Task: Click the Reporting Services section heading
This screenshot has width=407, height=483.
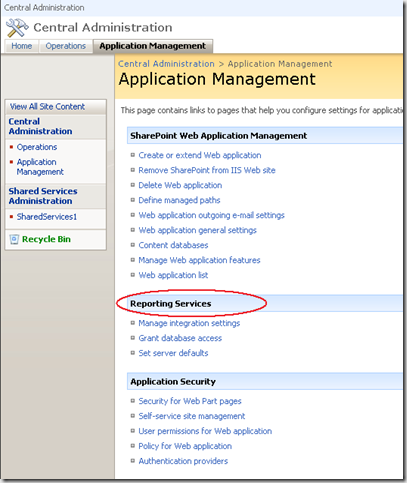Action: (171, 304)
